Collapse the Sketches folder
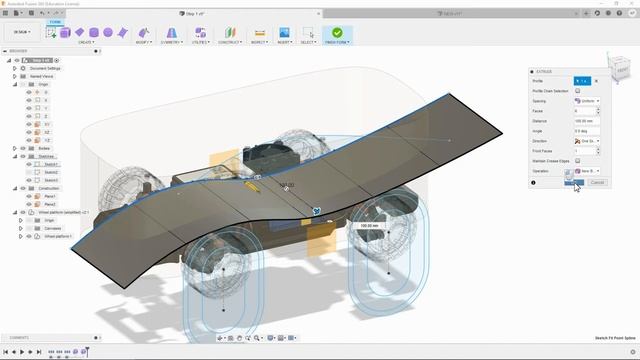640x360 pixels. 15,156
